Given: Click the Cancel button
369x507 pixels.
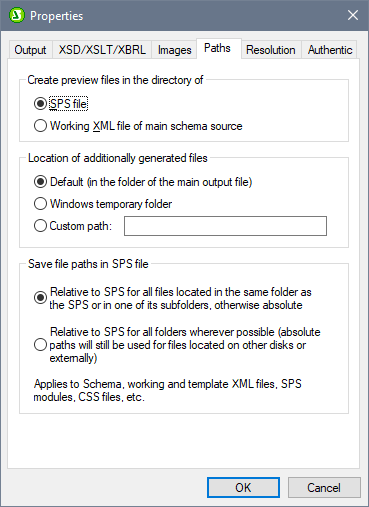Looking at the screenshot, I should (x=324, y=488).
